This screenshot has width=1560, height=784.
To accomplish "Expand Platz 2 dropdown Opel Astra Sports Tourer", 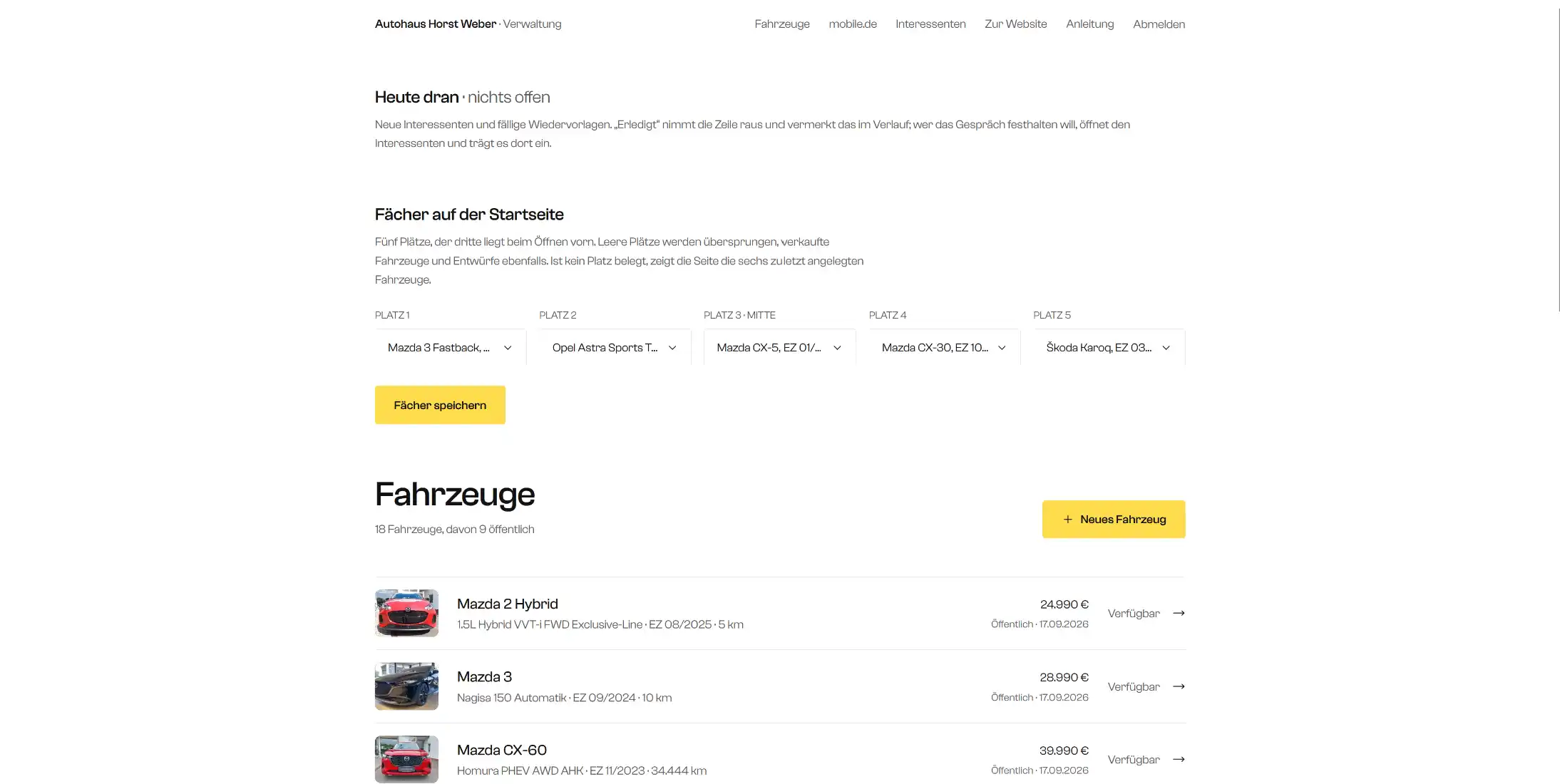I will (x=615, y=348).
